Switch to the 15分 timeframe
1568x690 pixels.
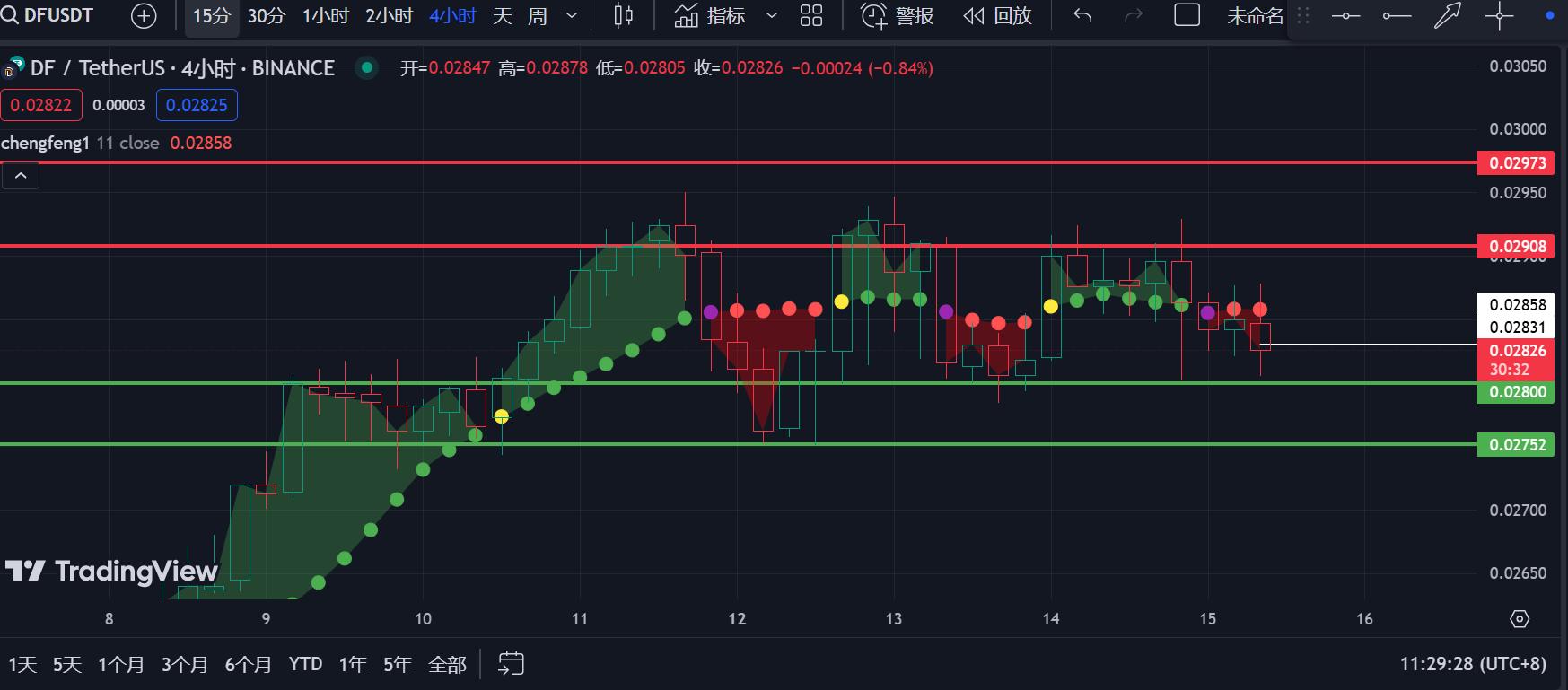[211, 16]
